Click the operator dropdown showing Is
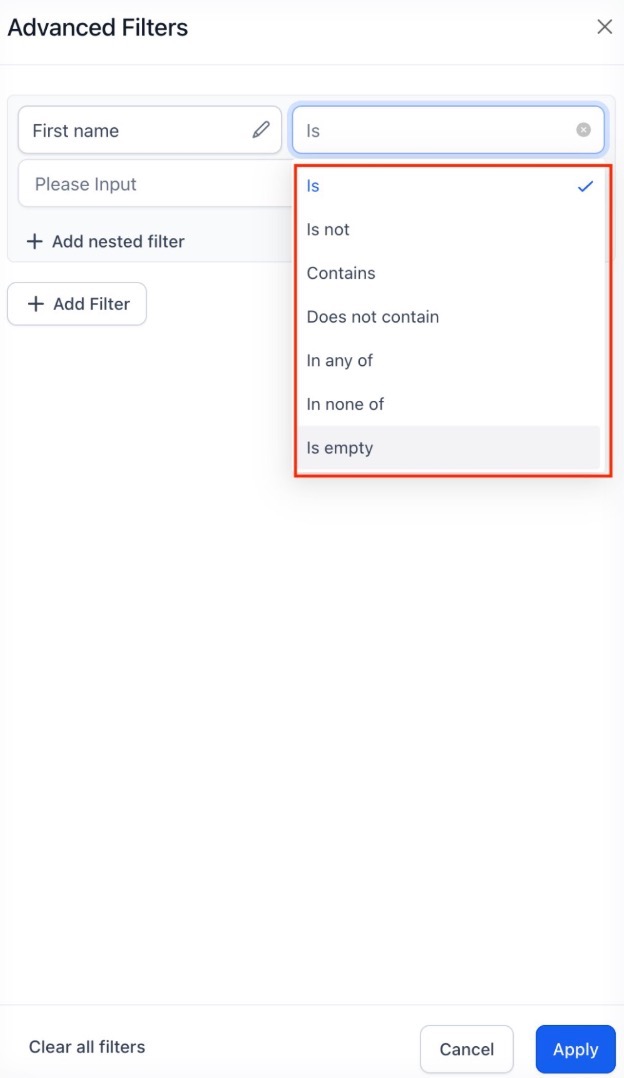The height and width of the screenshot is (1078, 624). 435,130
